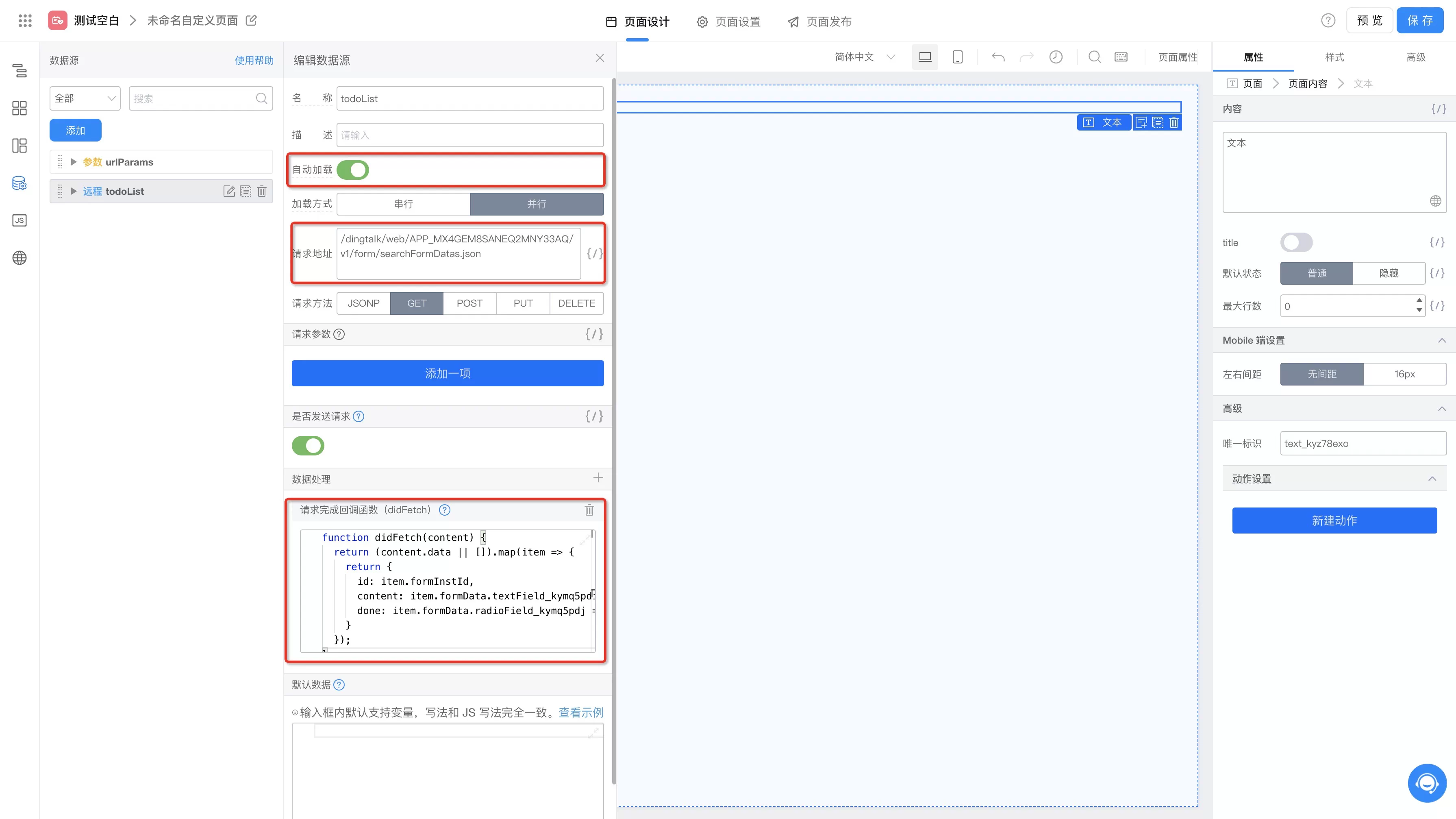1456x819 pixels.
Task: Enable the title toggle switch
Action: 1296,243
